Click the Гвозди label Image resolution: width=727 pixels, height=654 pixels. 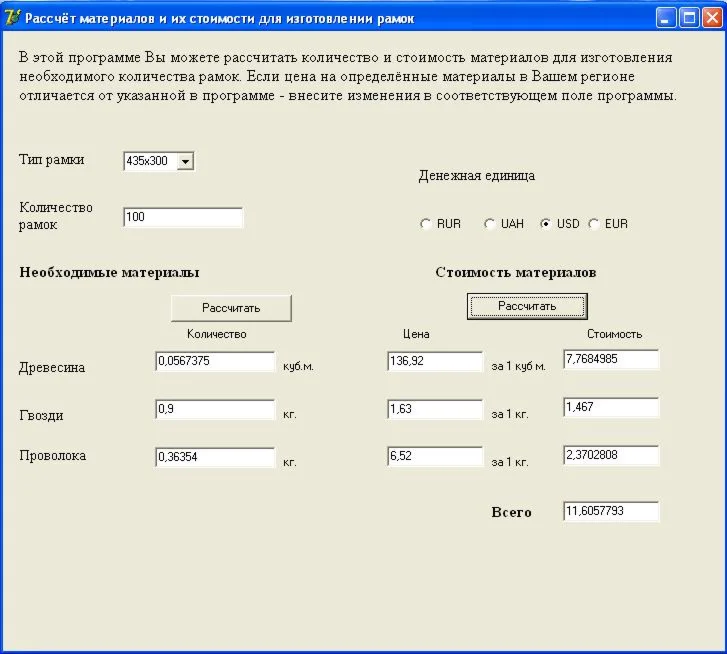(x=41, y=415)
